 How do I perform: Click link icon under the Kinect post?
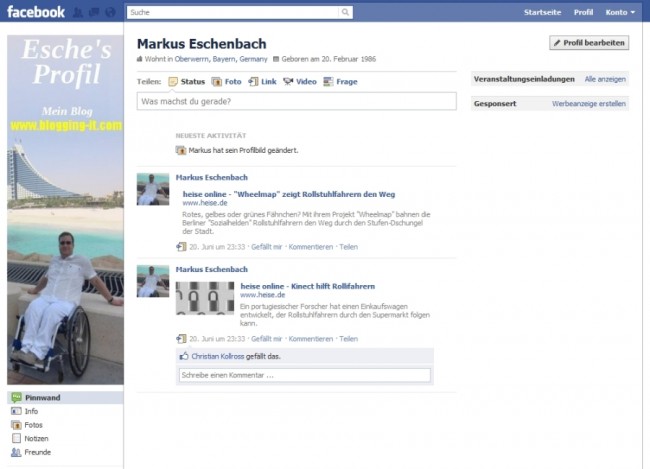coord(181,339)
